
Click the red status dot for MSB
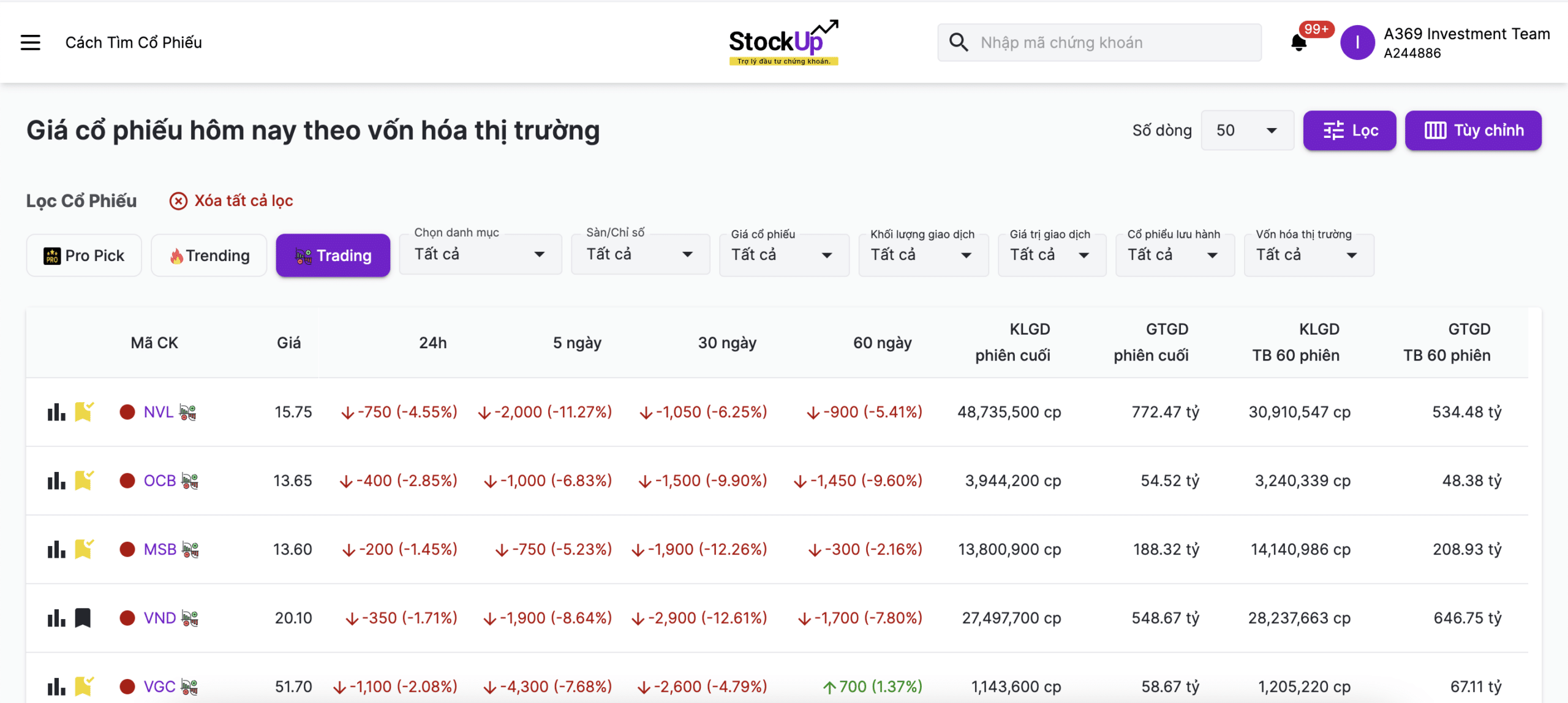tap(127, 549)
